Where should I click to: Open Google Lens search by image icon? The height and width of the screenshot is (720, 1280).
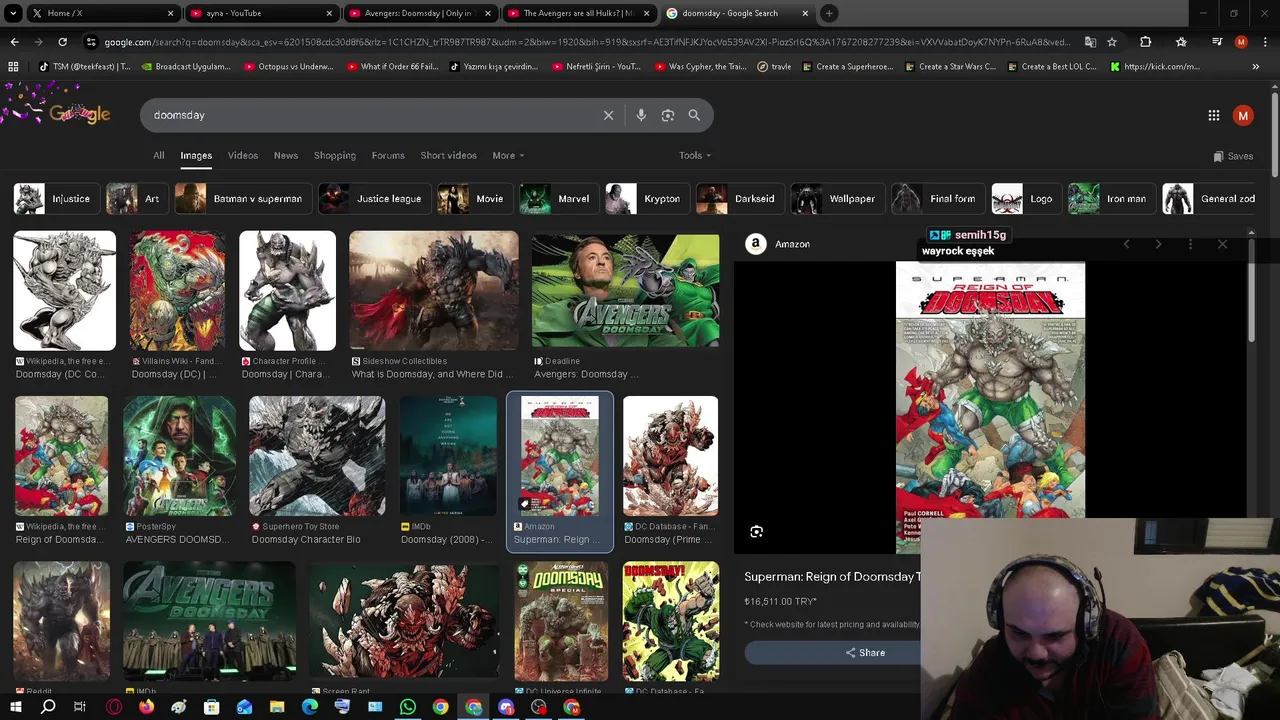point(668,115)
